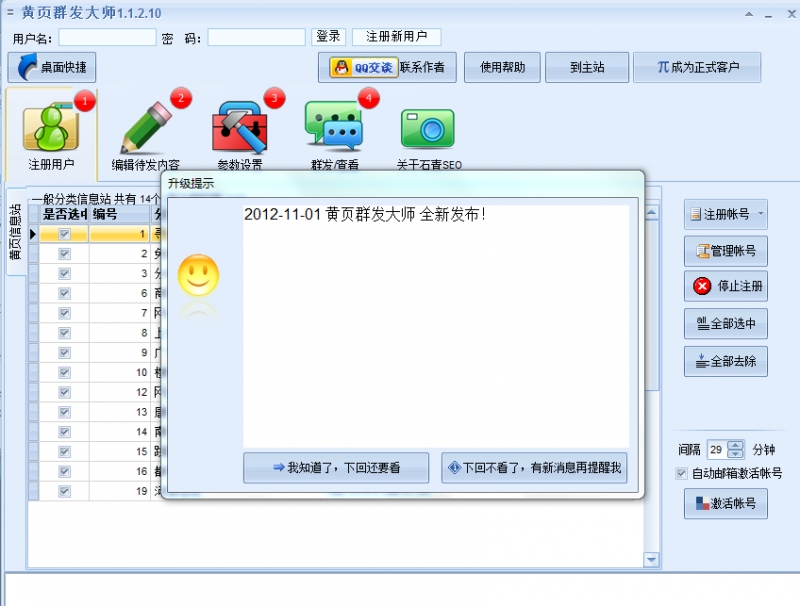The height and width of the screenshot is (606, 800).
Task: Click the 是否选中 column header
Action: click(x=63, y=214)
